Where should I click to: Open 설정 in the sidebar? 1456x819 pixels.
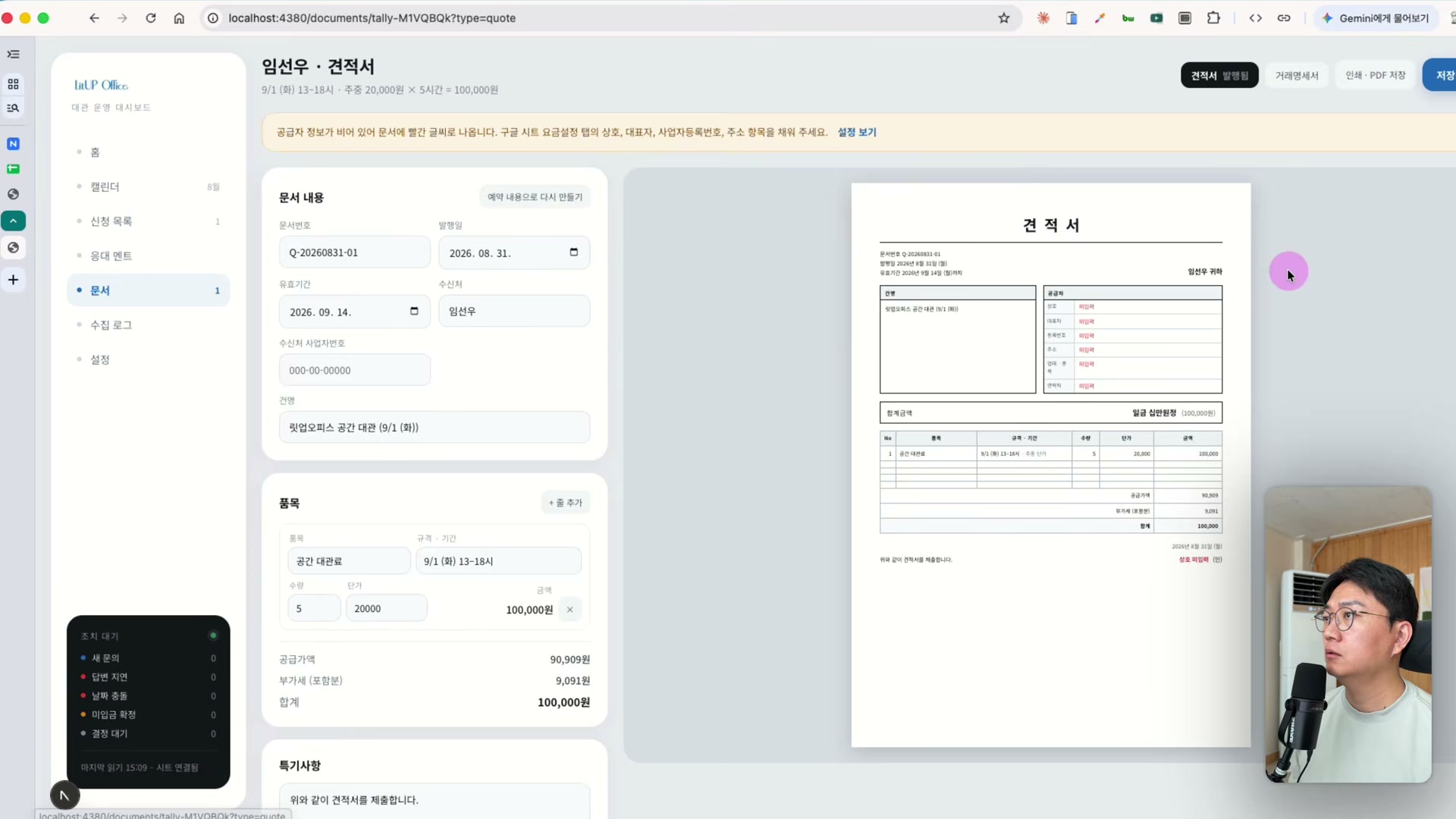(x=149, y=359)
